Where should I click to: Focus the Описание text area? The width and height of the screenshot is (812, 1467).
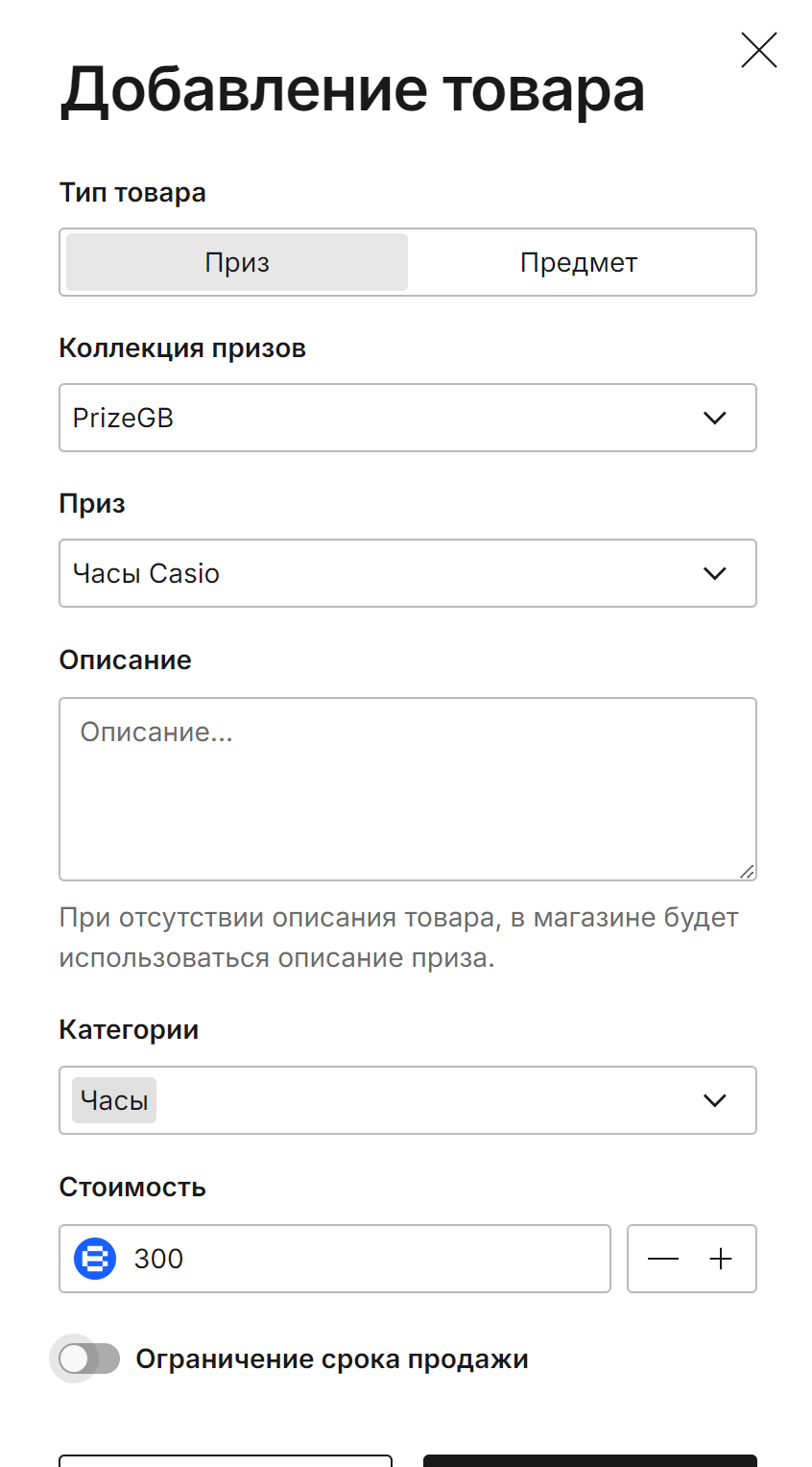(408, 789)
